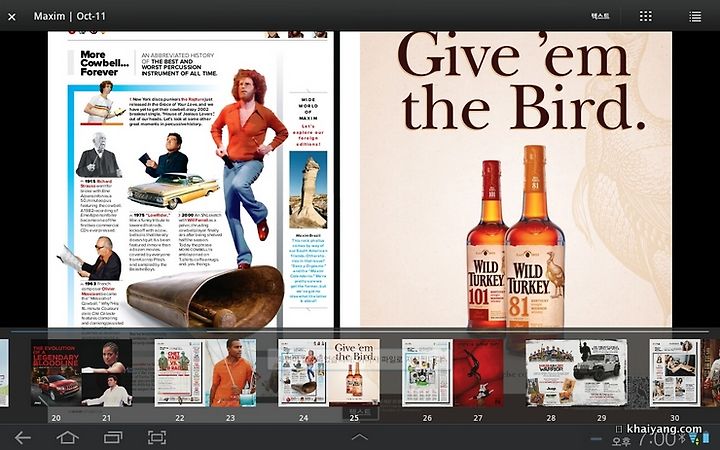Screen dimensions: 720x450
Task: Select page number 24 label
Action: (304, 418)
